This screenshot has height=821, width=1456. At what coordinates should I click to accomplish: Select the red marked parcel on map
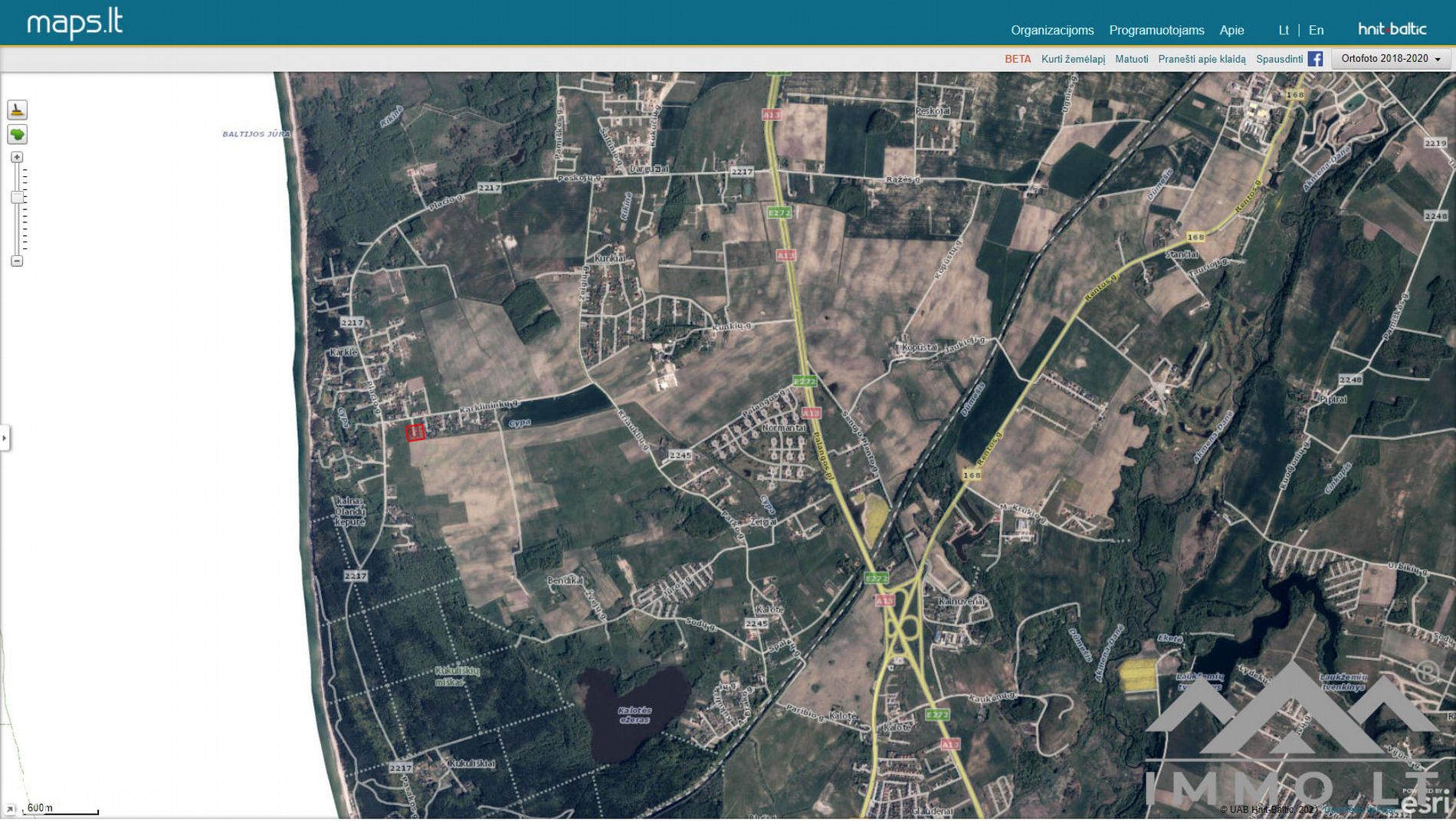coord(415,433)
